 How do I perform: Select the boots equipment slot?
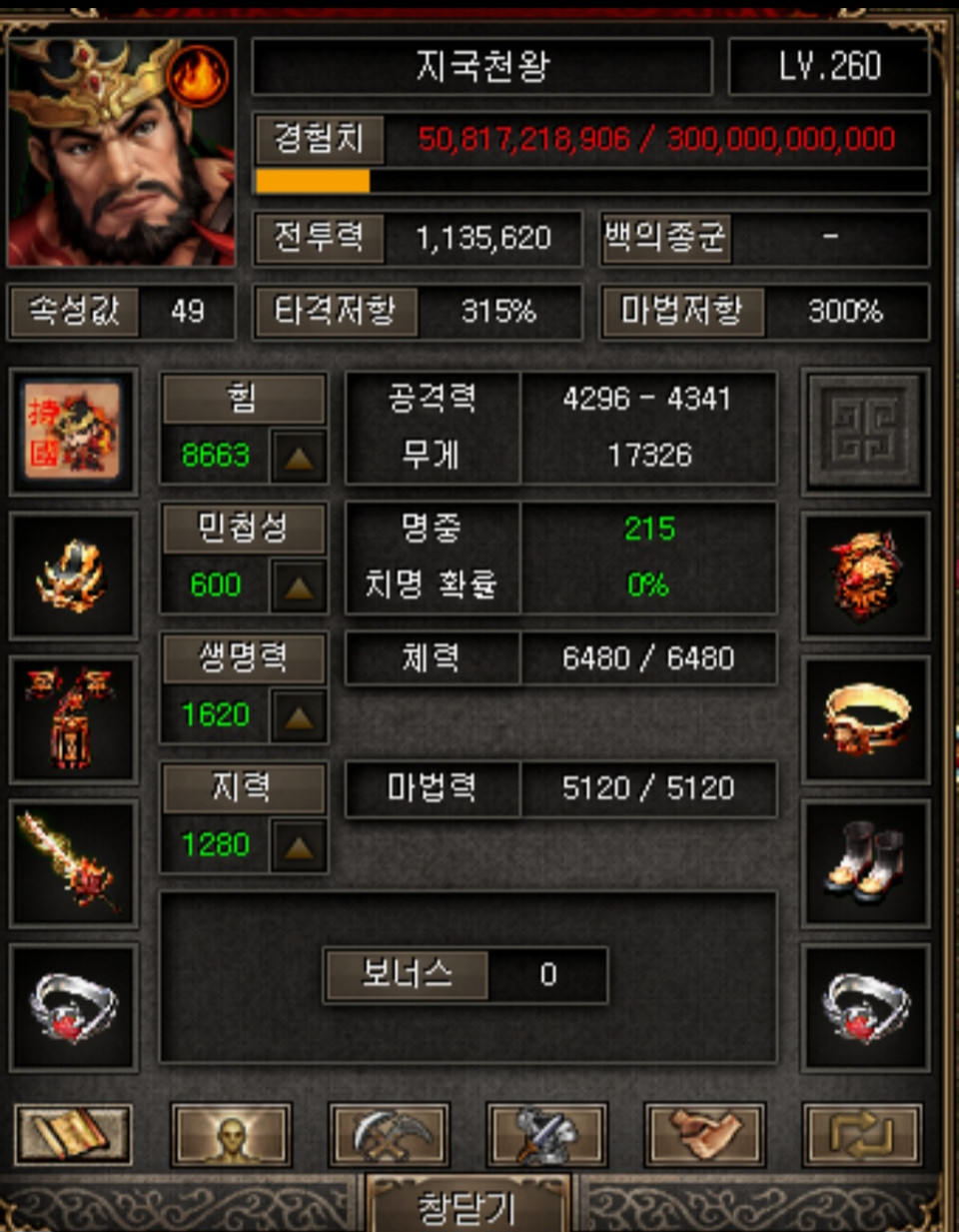pyautogui.click(x=865, y=863)
